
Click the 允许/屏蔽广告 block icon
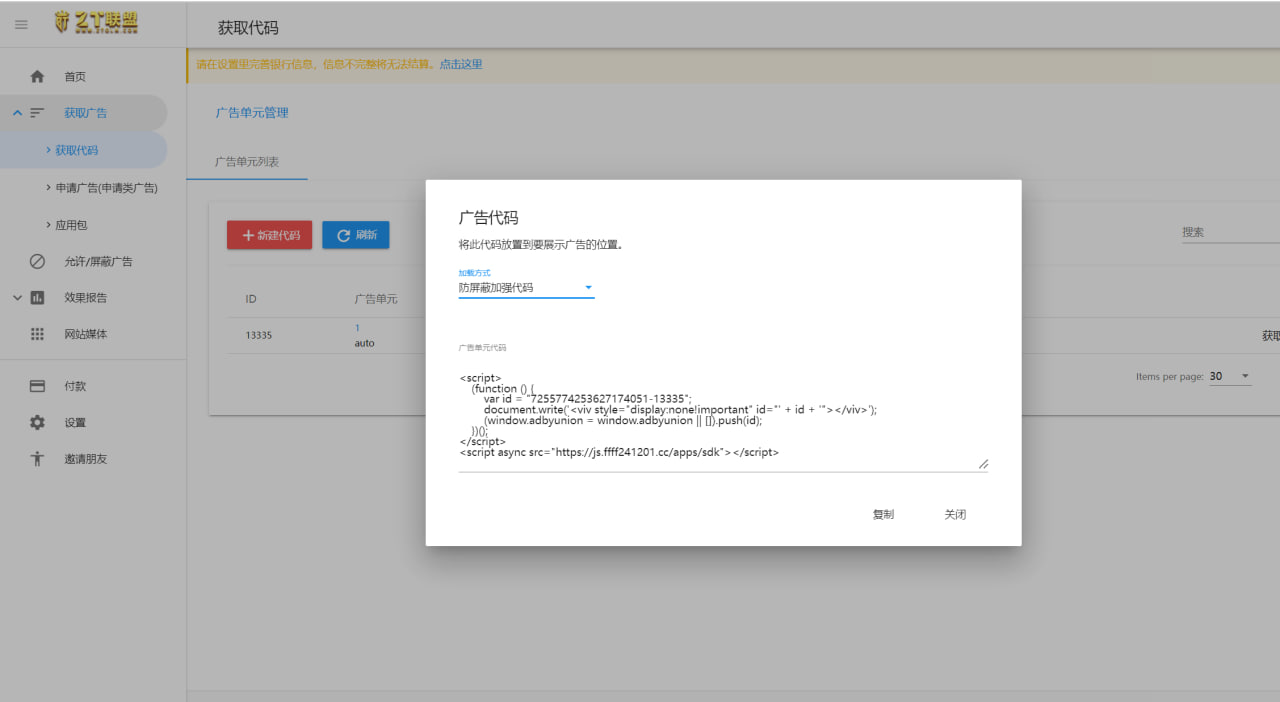tap(37, 261)
